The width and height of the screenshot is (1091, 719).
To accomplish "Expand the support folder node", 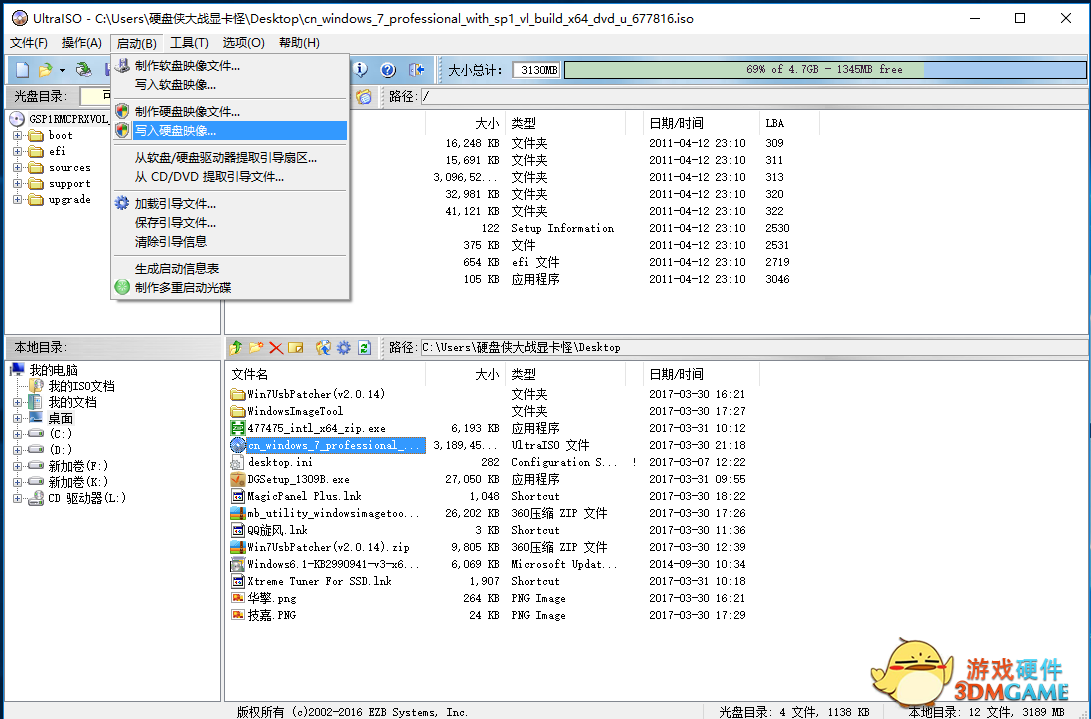I will pos(17,183).
